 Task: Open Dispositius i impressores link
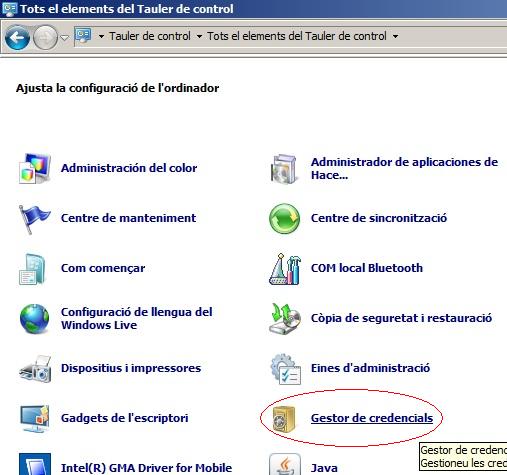(x=131, y=368)
